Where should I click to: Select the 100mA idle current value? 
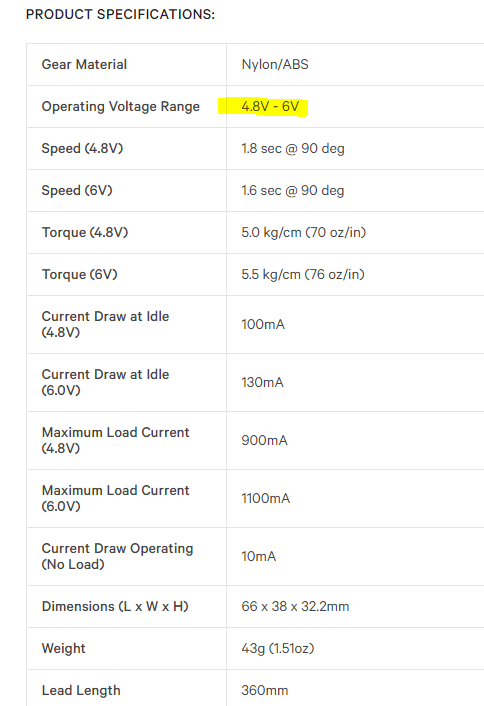(x=263, y=324)
